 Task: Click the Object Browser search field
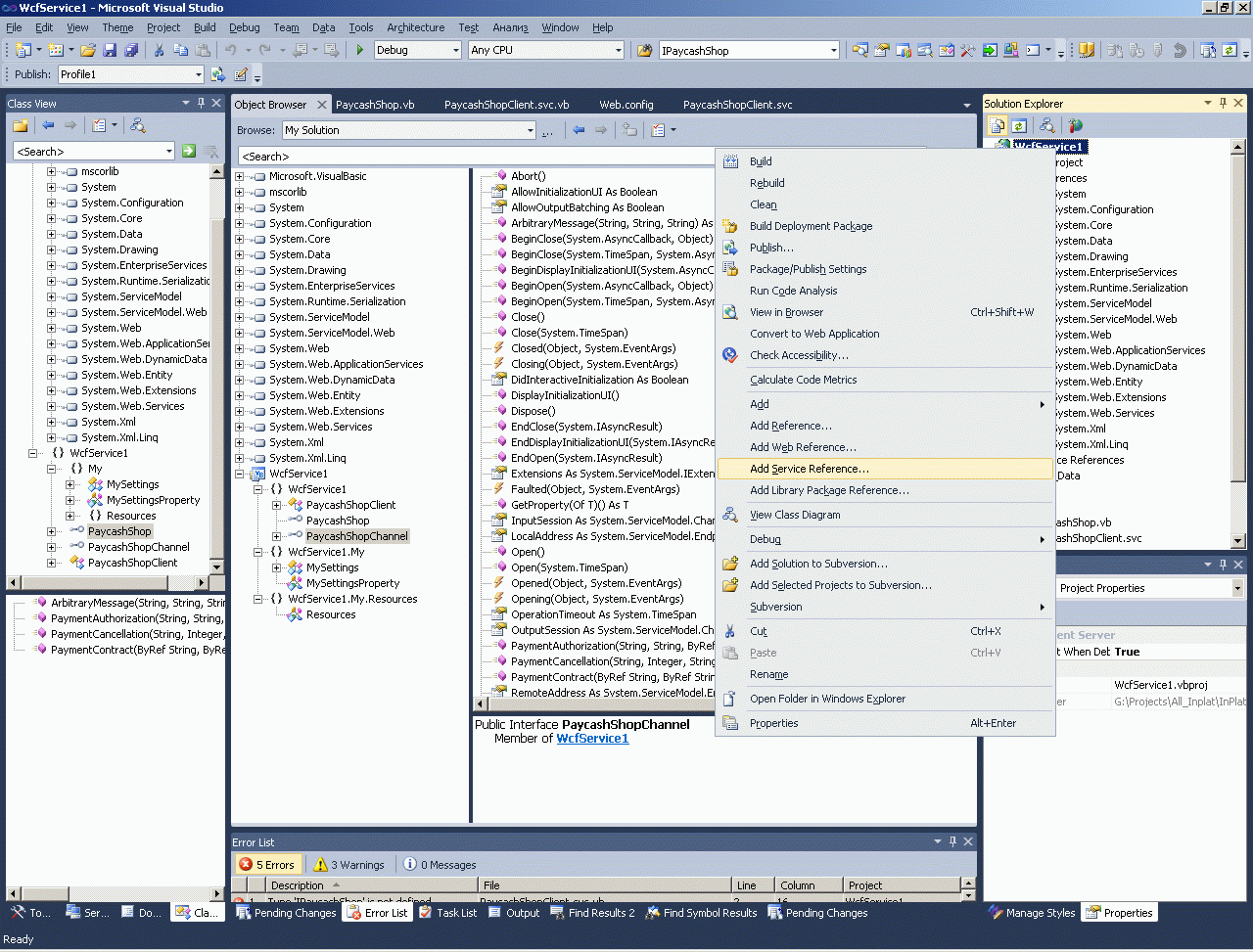click(x=477, y=157)
